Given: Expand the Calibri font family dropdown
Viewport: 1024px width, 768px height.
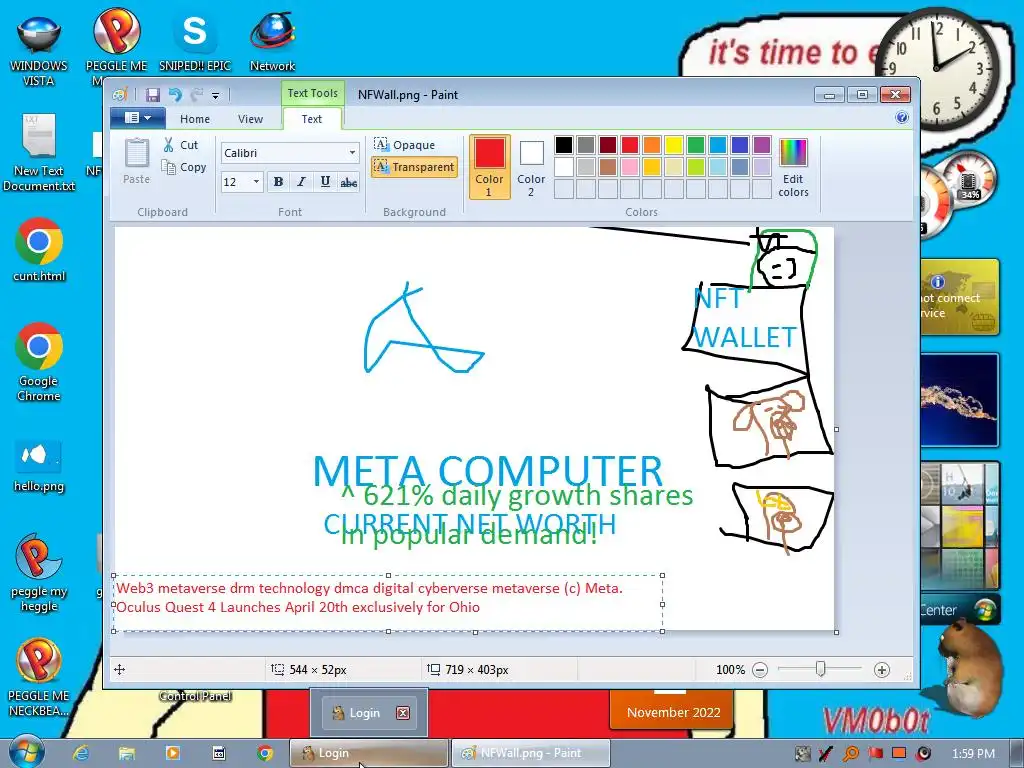Looking at the screenshot, I should coord(353,153).
